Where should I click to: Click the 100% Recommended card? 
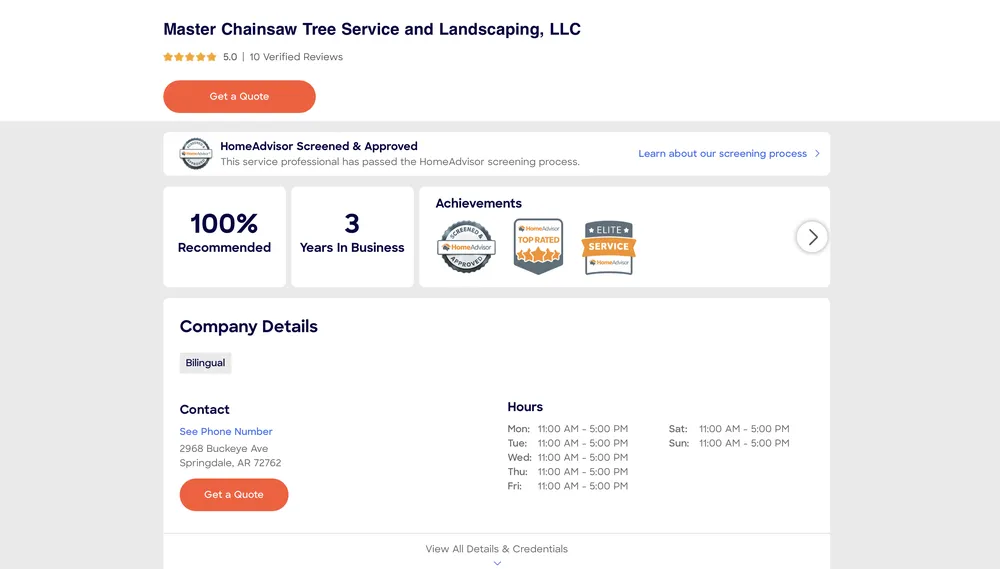224,237
